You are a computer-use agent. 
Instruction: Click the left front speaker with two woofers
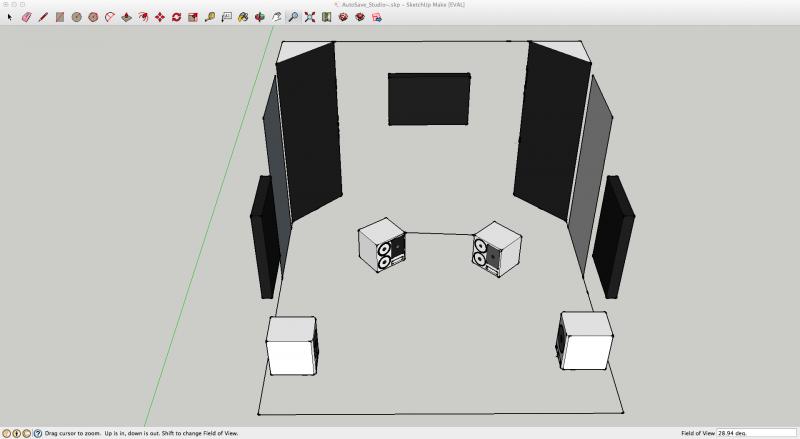coord(382,246)
